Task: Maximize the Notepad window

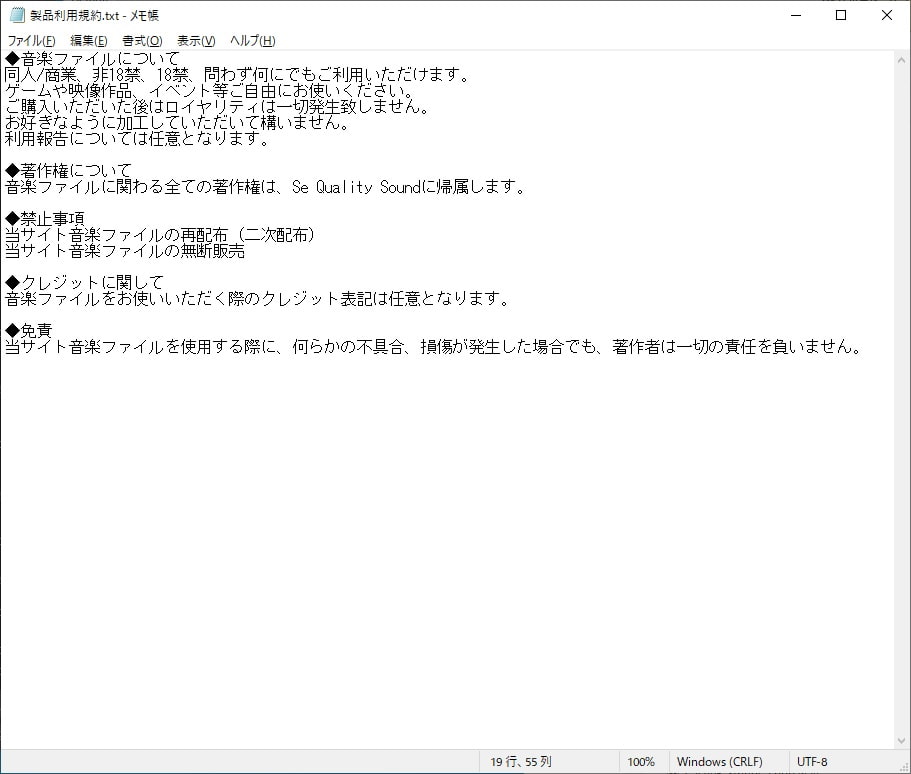Action: tap(841, 15)
